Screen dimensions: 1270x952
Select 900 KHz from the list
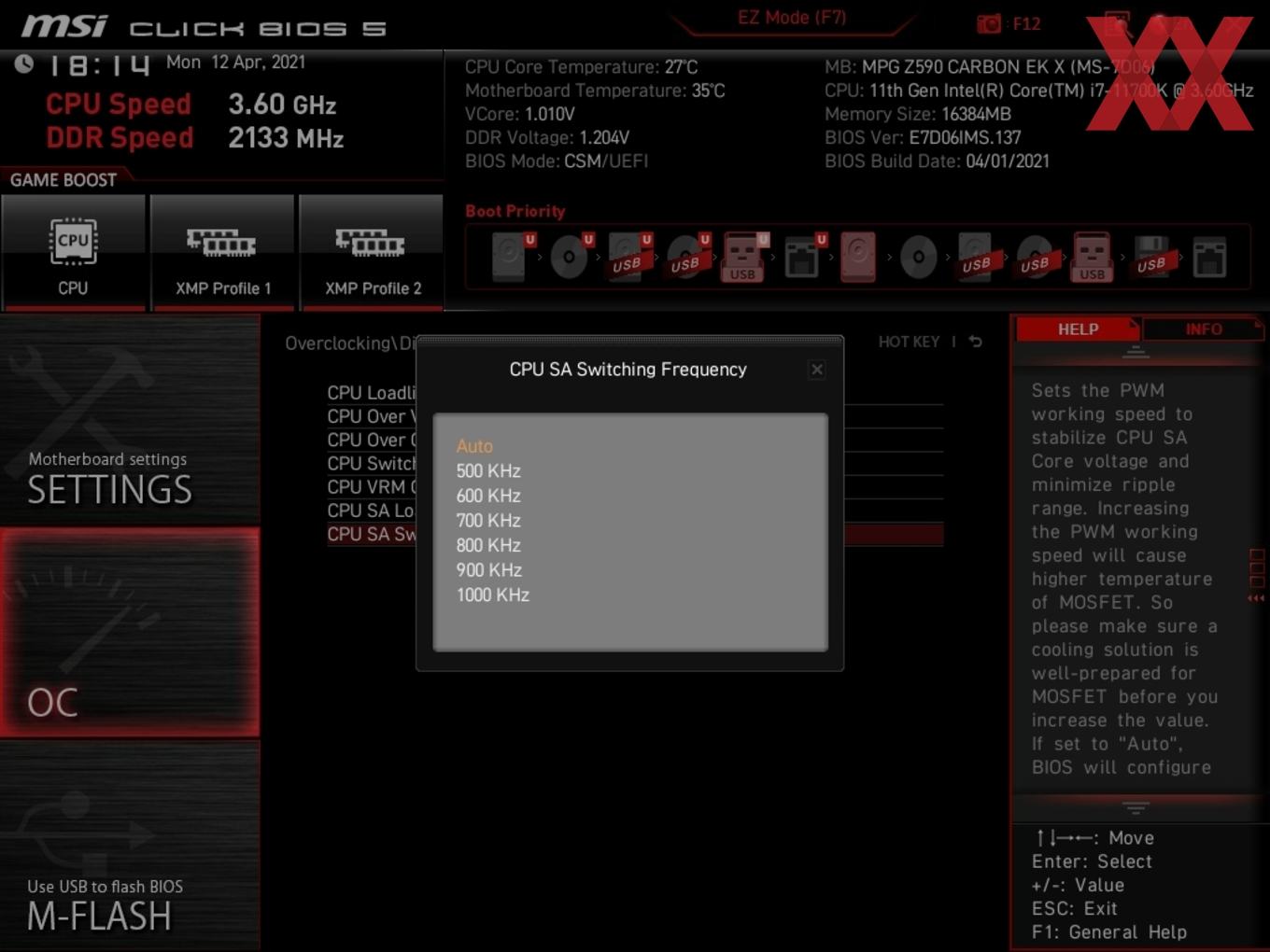(x=488, y=570)
